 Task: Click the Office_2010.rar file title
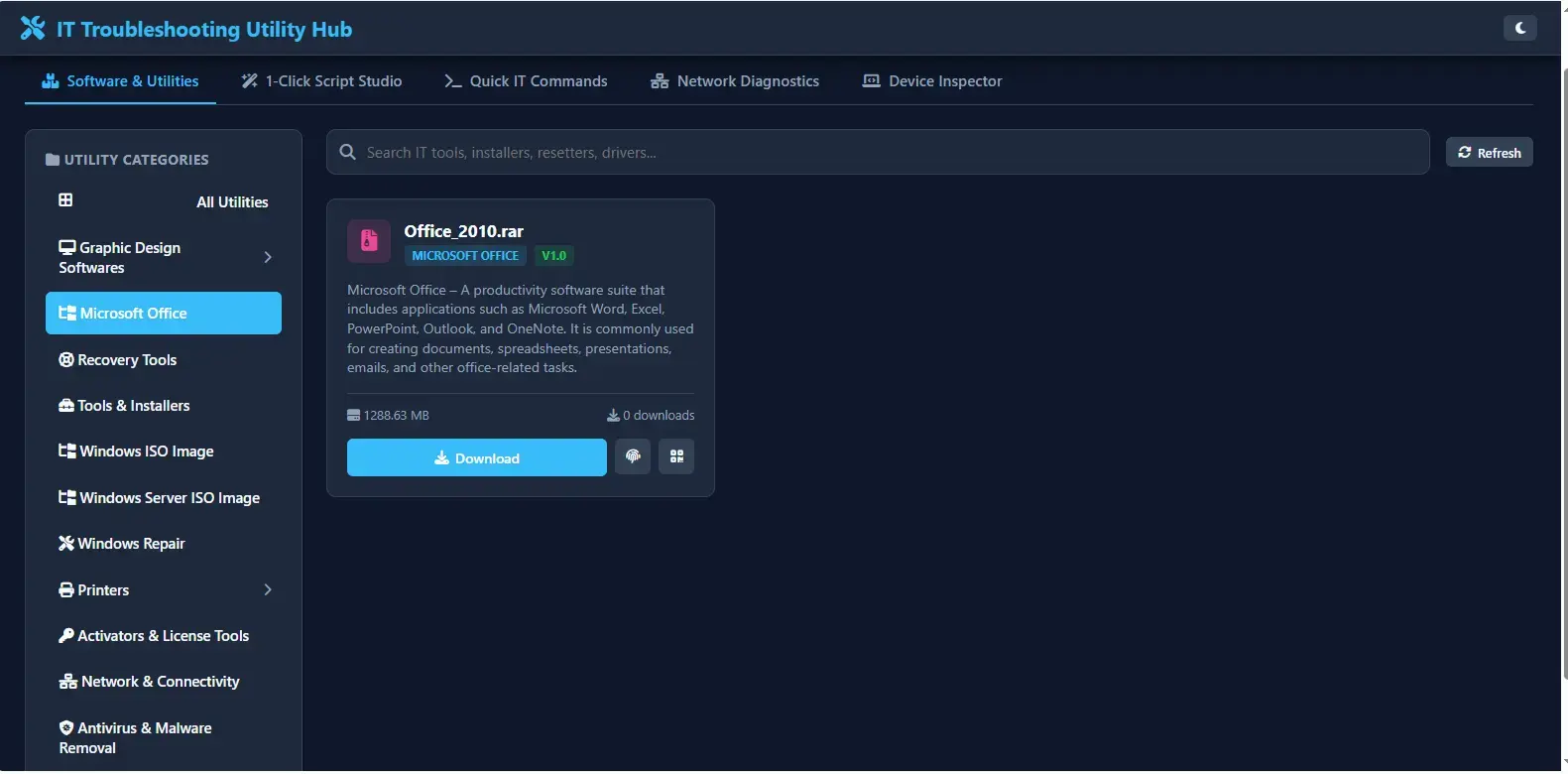463,231
